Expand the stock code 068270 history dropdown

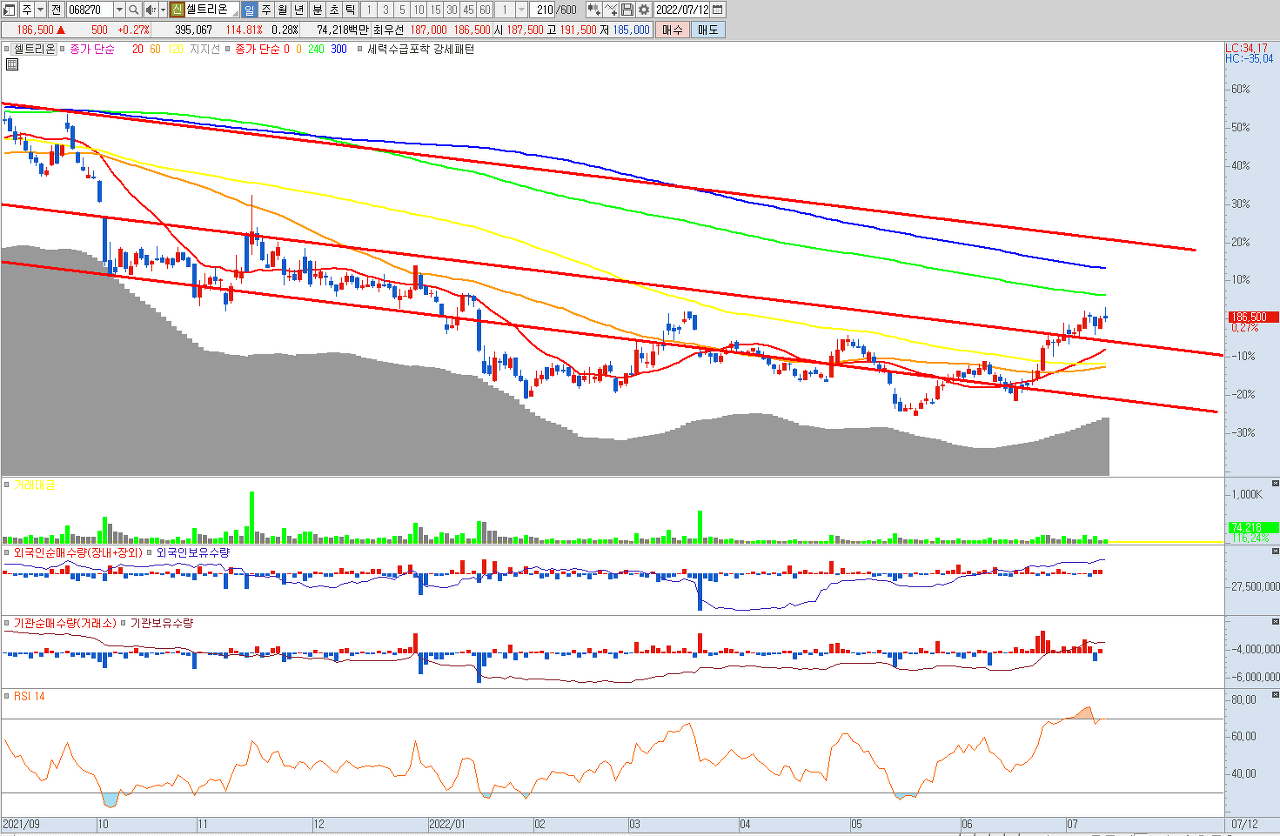pyautogui.click(x=119, y=10)
